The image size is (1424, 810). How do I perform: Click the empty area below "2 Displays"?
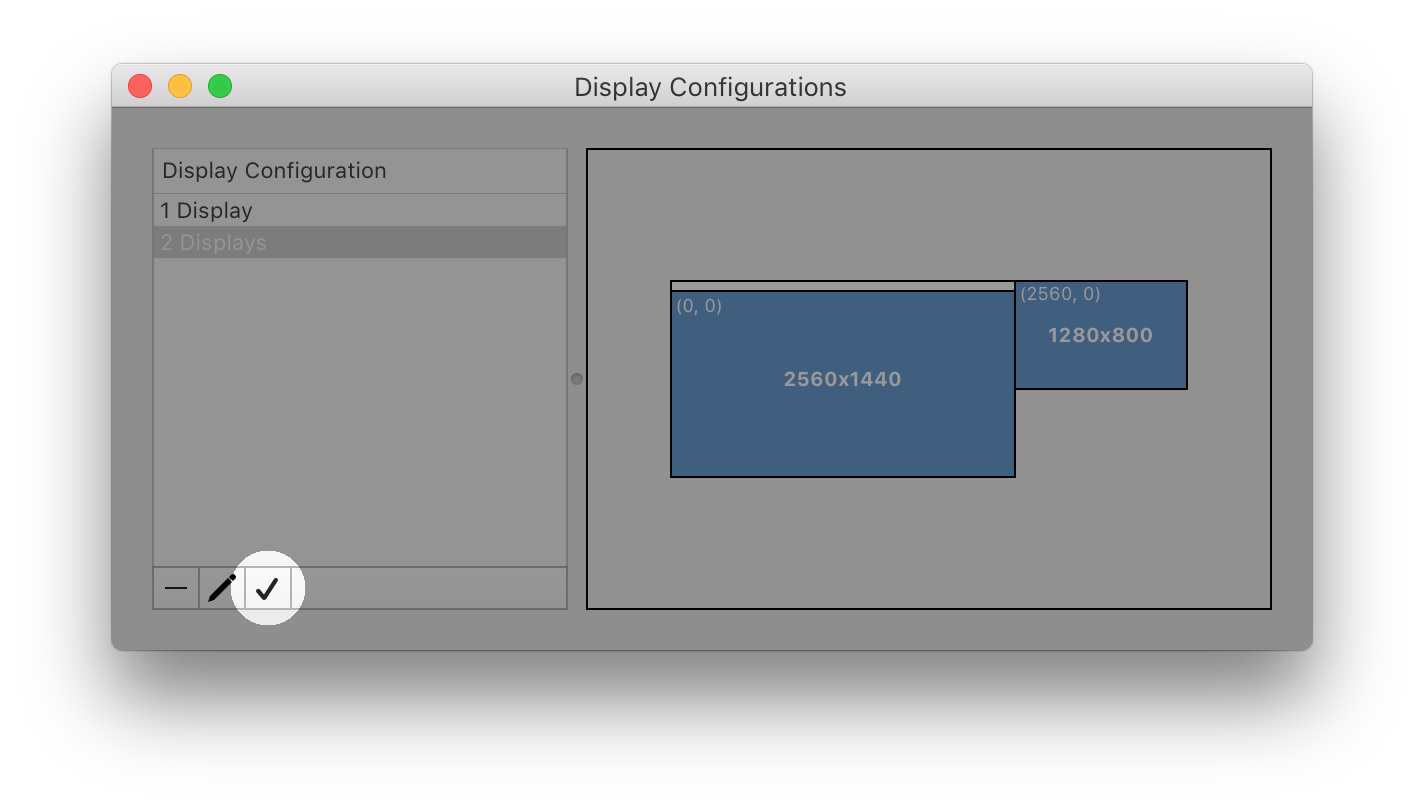(360, 400)
